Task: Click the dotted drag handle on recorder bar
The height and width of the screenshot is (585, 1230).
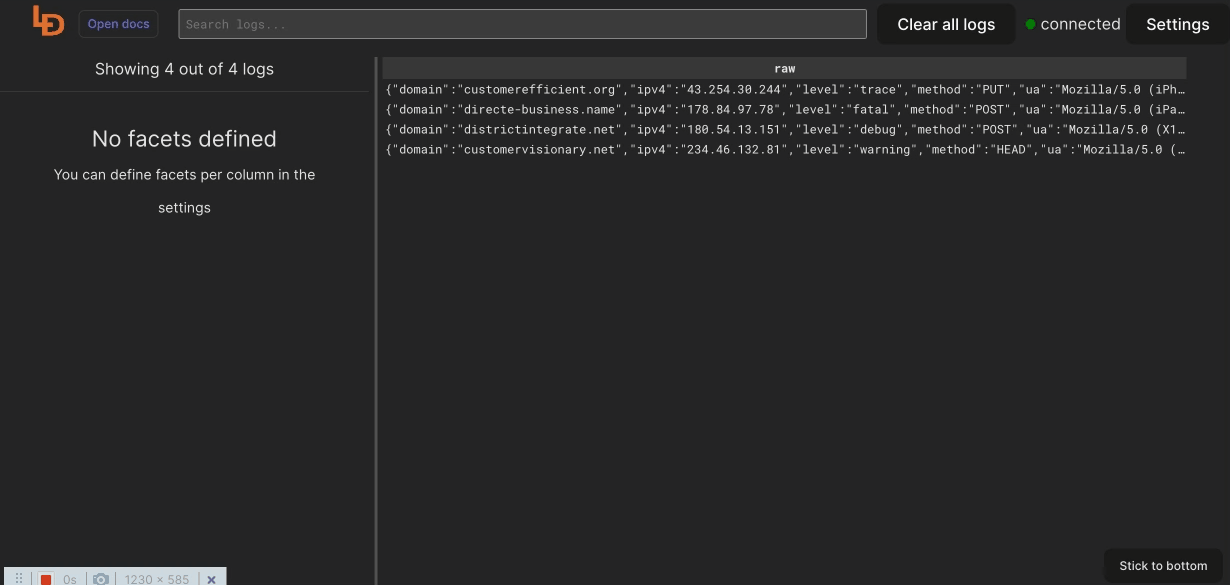Action: click(18, 579)
